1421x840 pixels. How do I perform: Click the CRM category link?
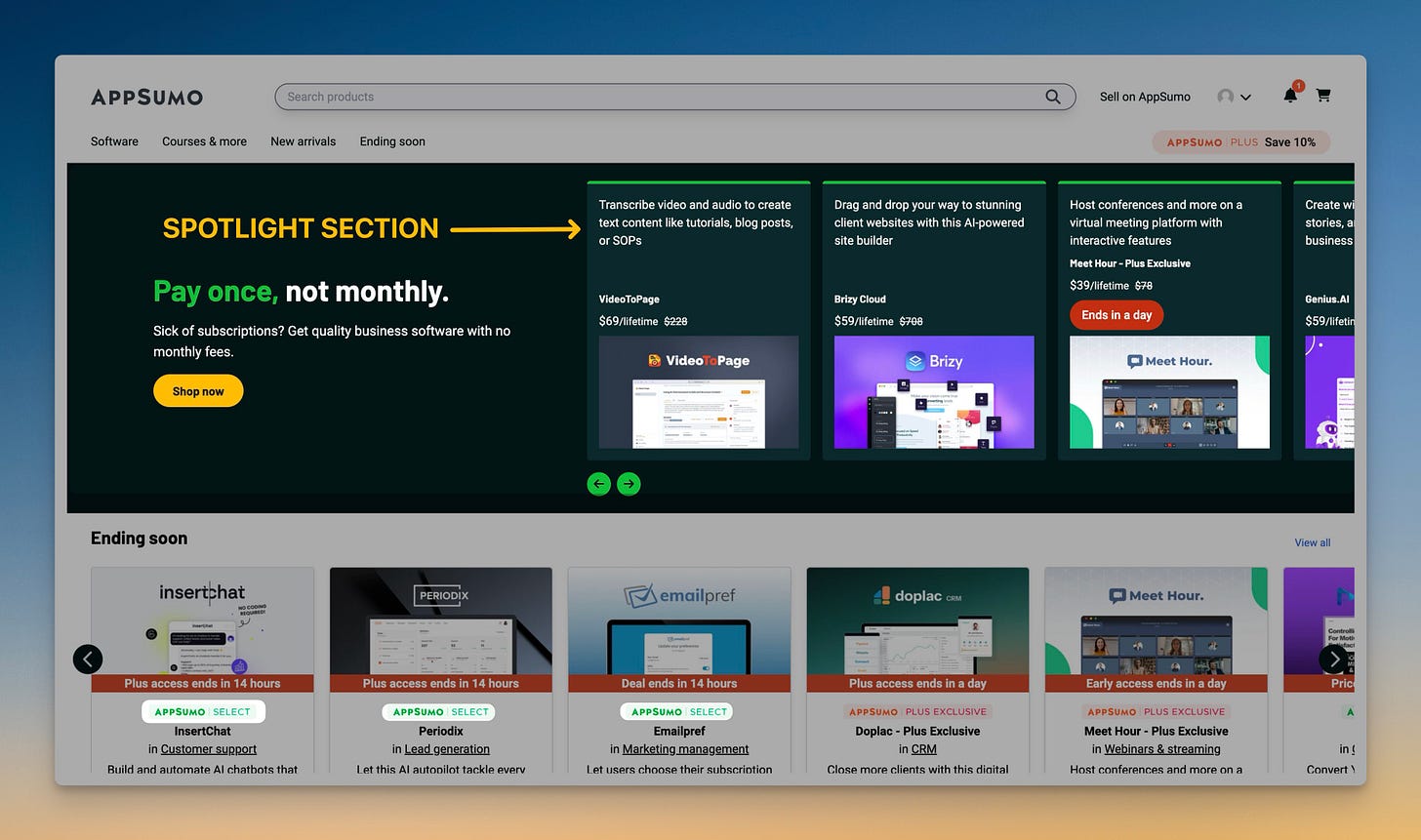pyautogui.click(x=924, y=749)
